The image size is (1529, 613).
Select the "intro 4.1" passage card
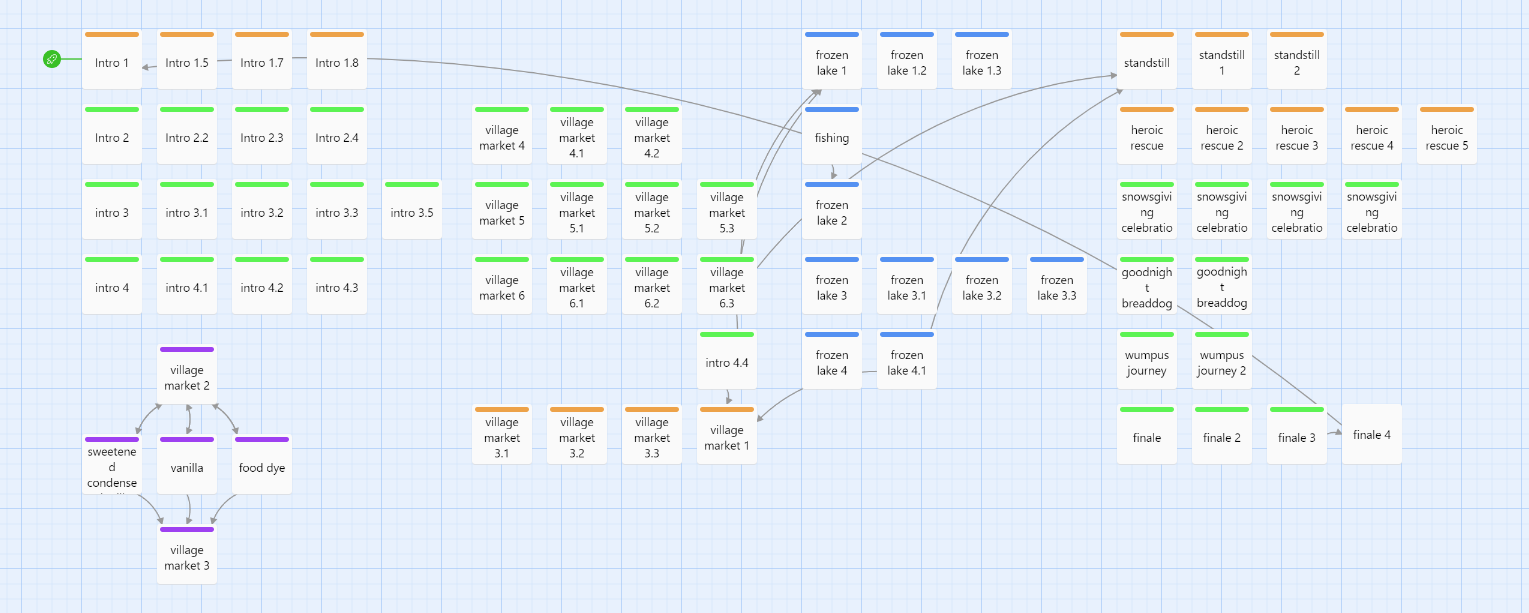coord(187,285)
